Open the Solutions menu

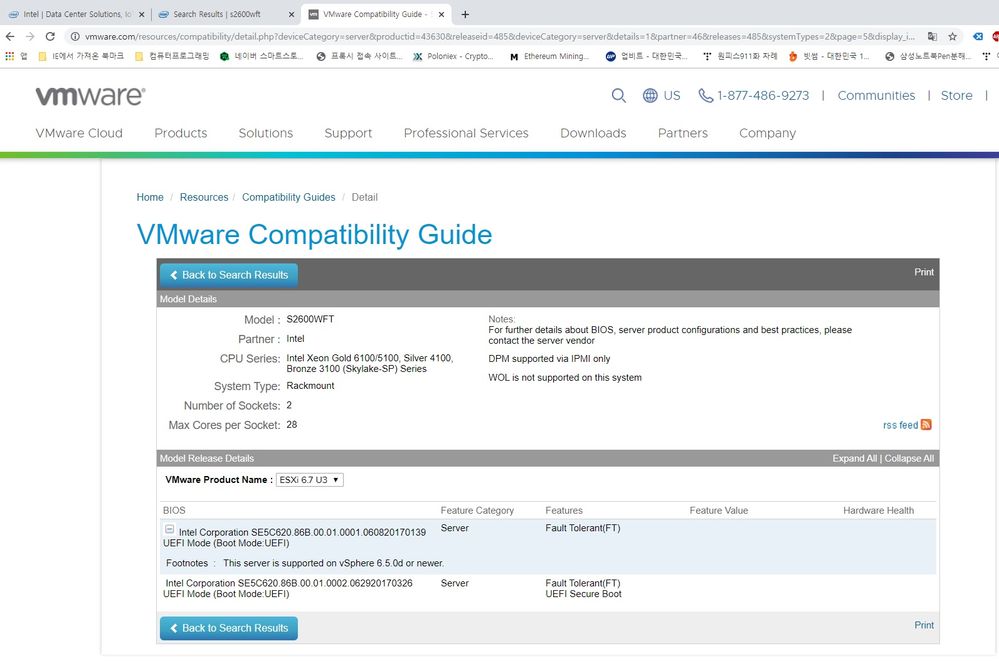tap(266, 133)
